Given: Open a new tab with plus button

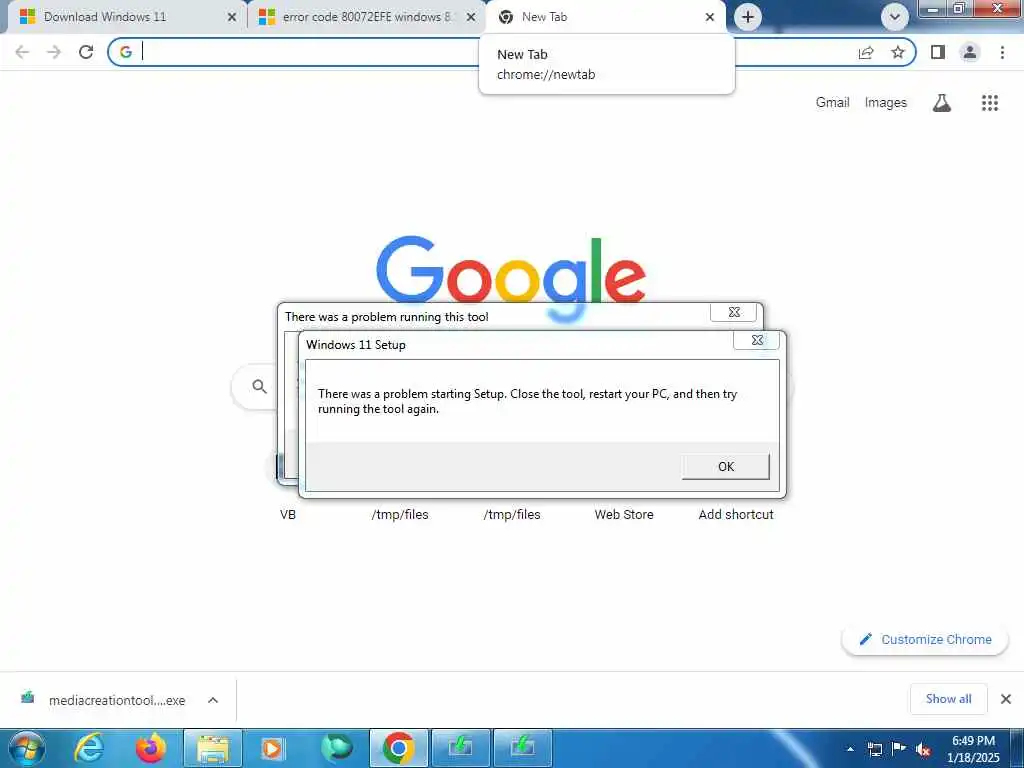Looking at the screenshot, I should point(748,17).
